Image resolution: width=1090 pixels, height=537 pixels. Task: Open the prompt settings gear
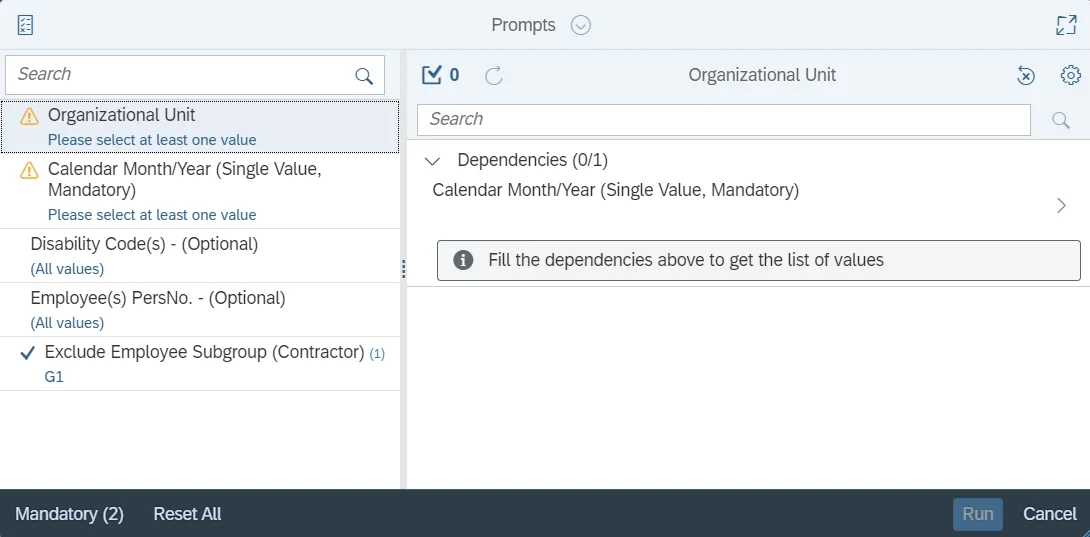pos(1070,75)
